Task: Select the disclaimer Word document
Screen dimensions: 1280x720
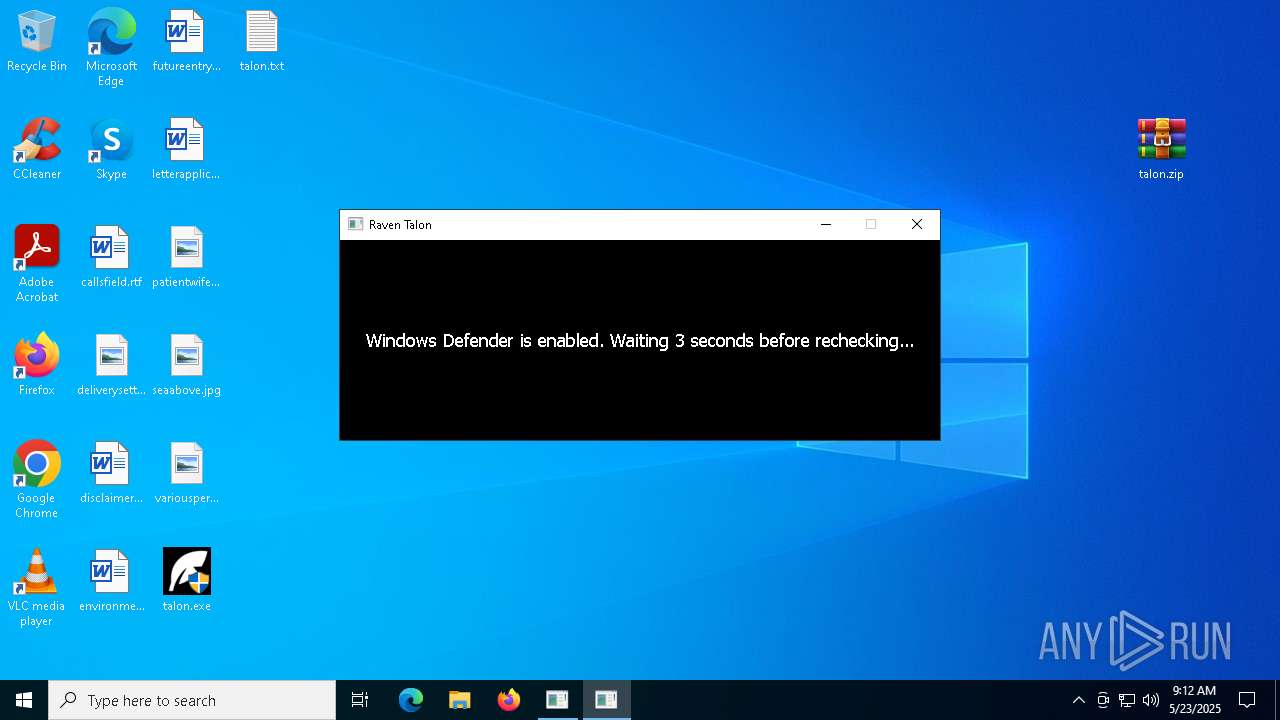Action: [x=111, y=474]
